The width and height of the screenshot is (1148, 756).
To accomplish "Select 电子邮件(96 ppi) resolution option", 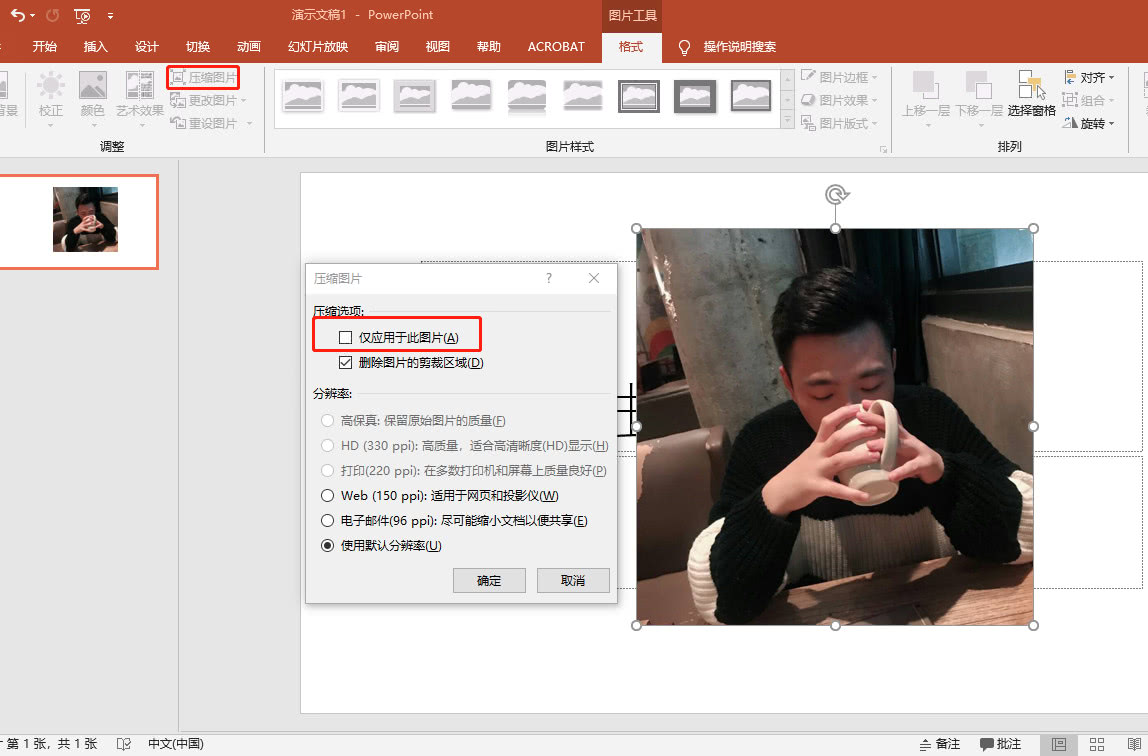I will (x=327, y=520).
